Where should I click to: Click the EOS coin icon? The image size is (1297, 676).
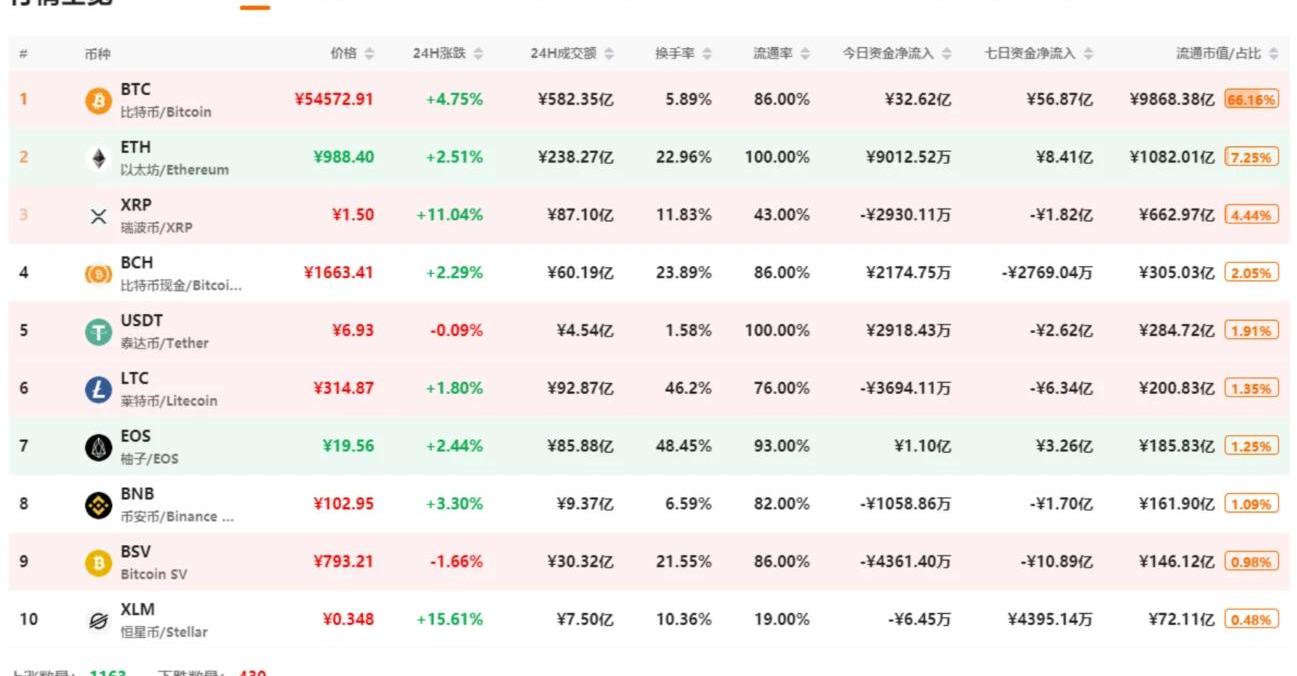(x=98, y=448)
